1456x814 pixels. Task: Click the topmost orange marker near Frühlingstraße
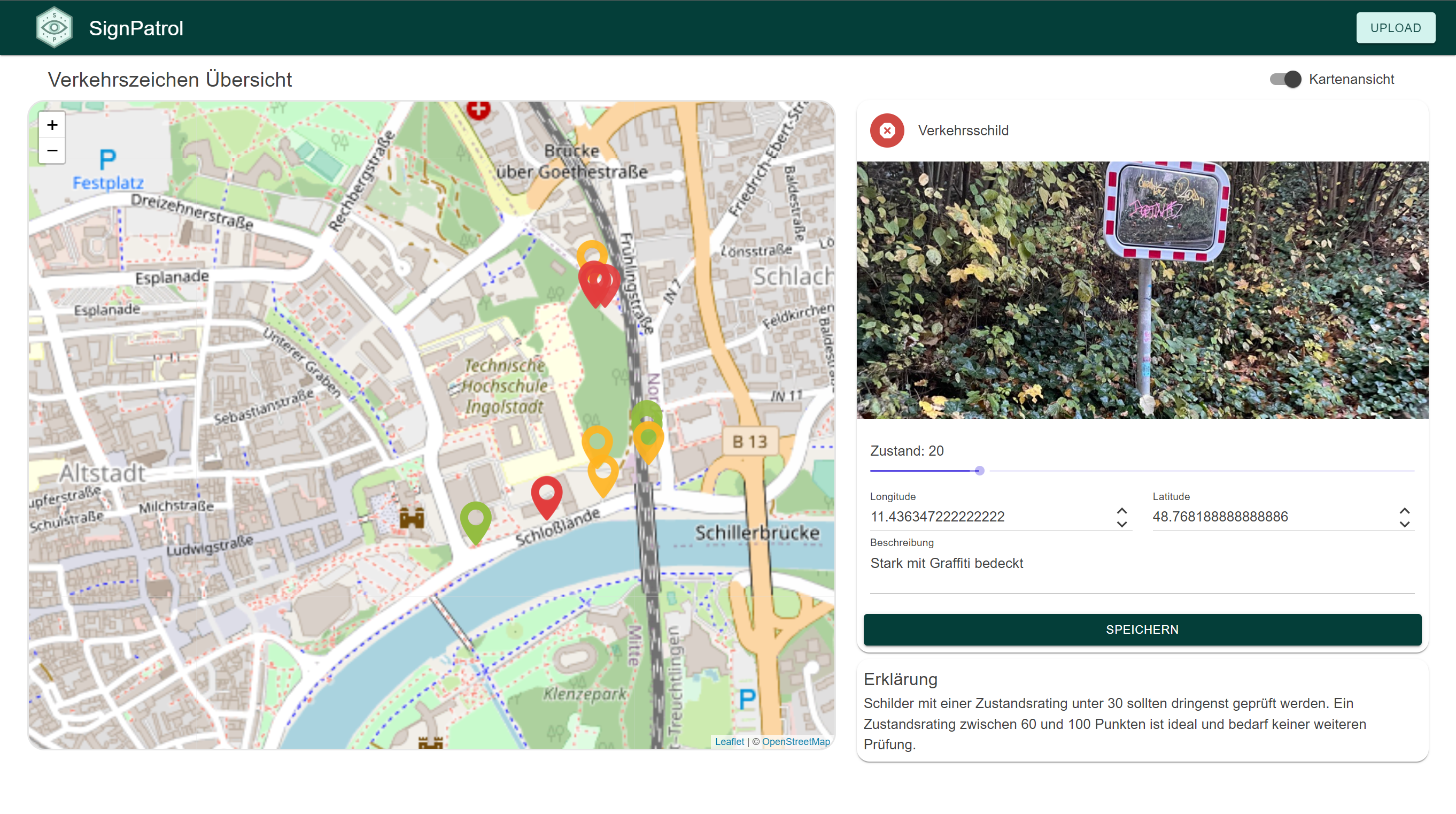click(x=591, y=252)
